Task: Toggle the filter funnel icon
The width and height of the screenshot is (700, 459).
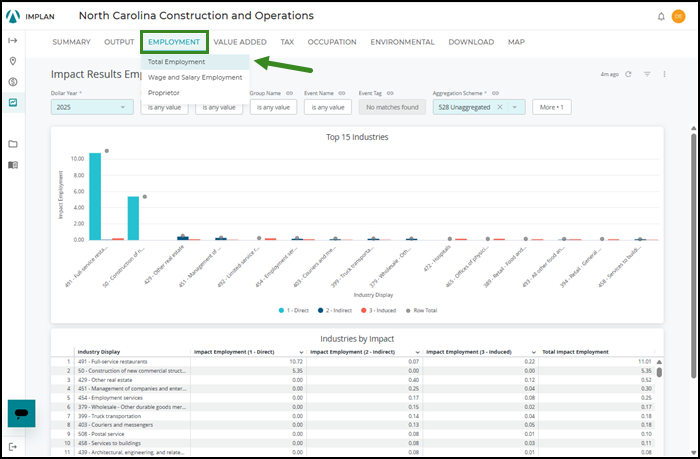Action: point(647,74)
